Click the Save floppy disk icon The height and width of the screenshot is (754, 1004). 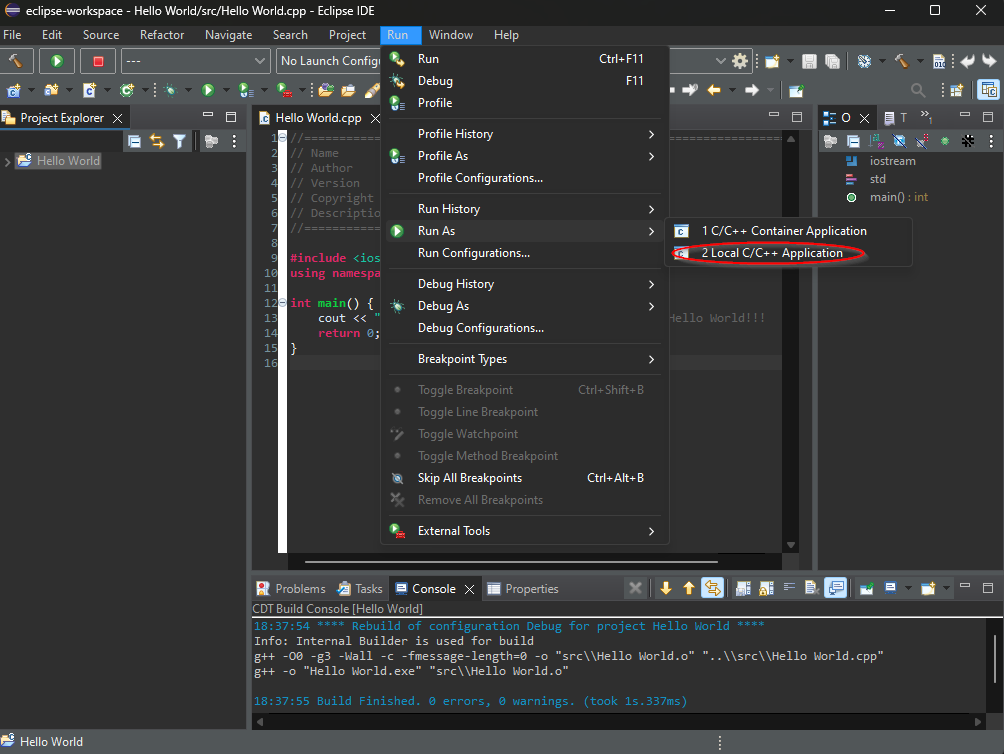click(809, 61)
